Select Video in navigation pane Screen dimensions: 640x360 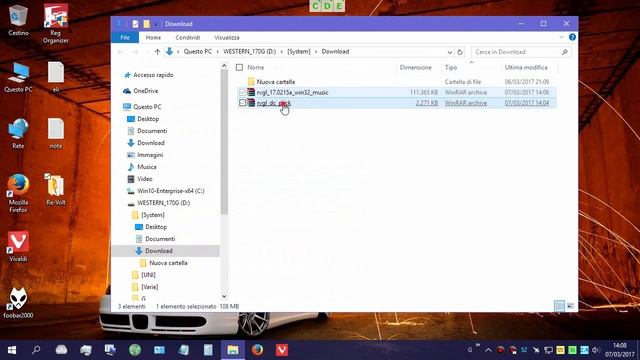(x=144, y=179)
